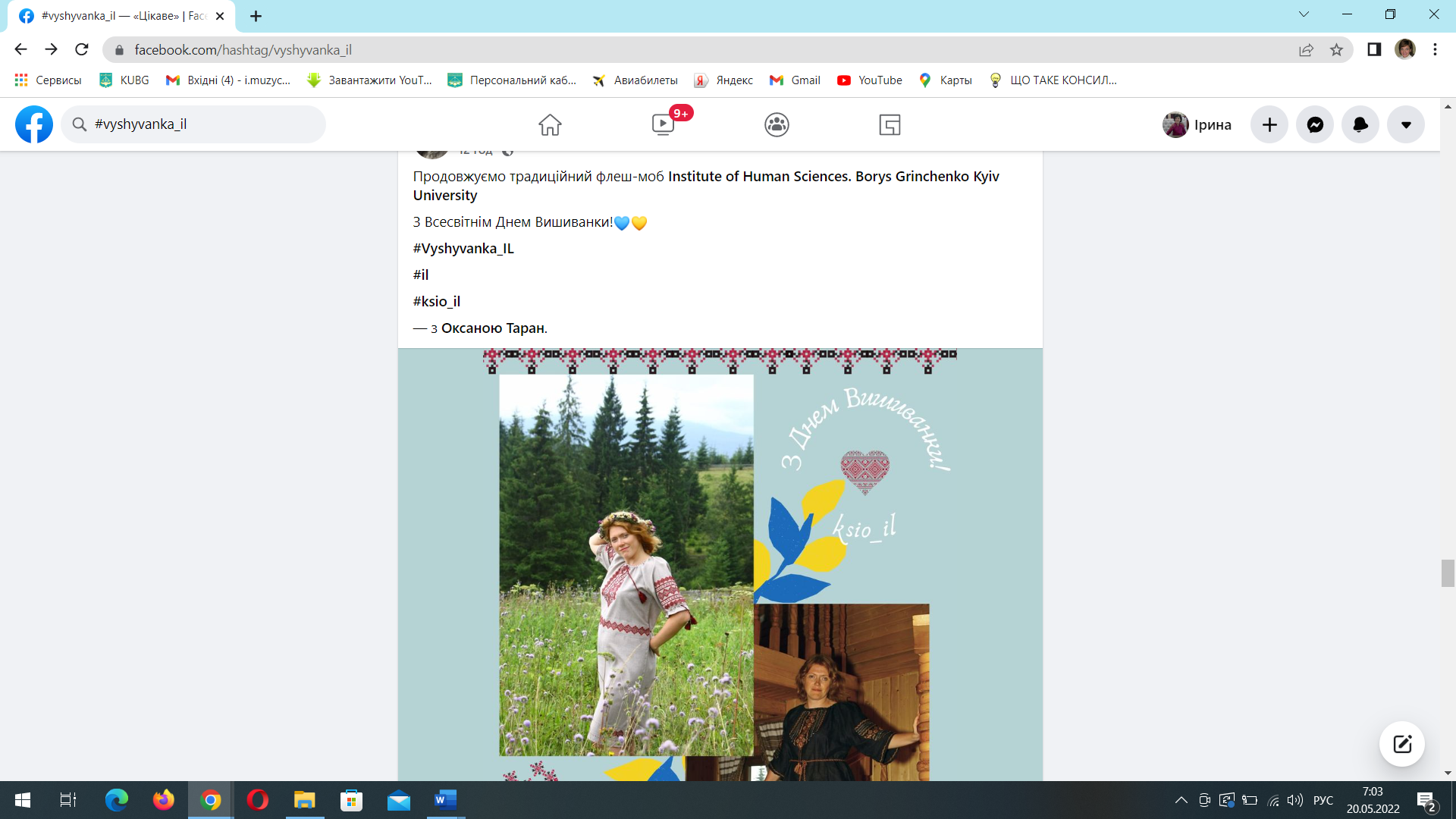Screen dimensions: 1456x819
Task: Toggle bookmark star for this page
Action: [x=1336, y=50]
